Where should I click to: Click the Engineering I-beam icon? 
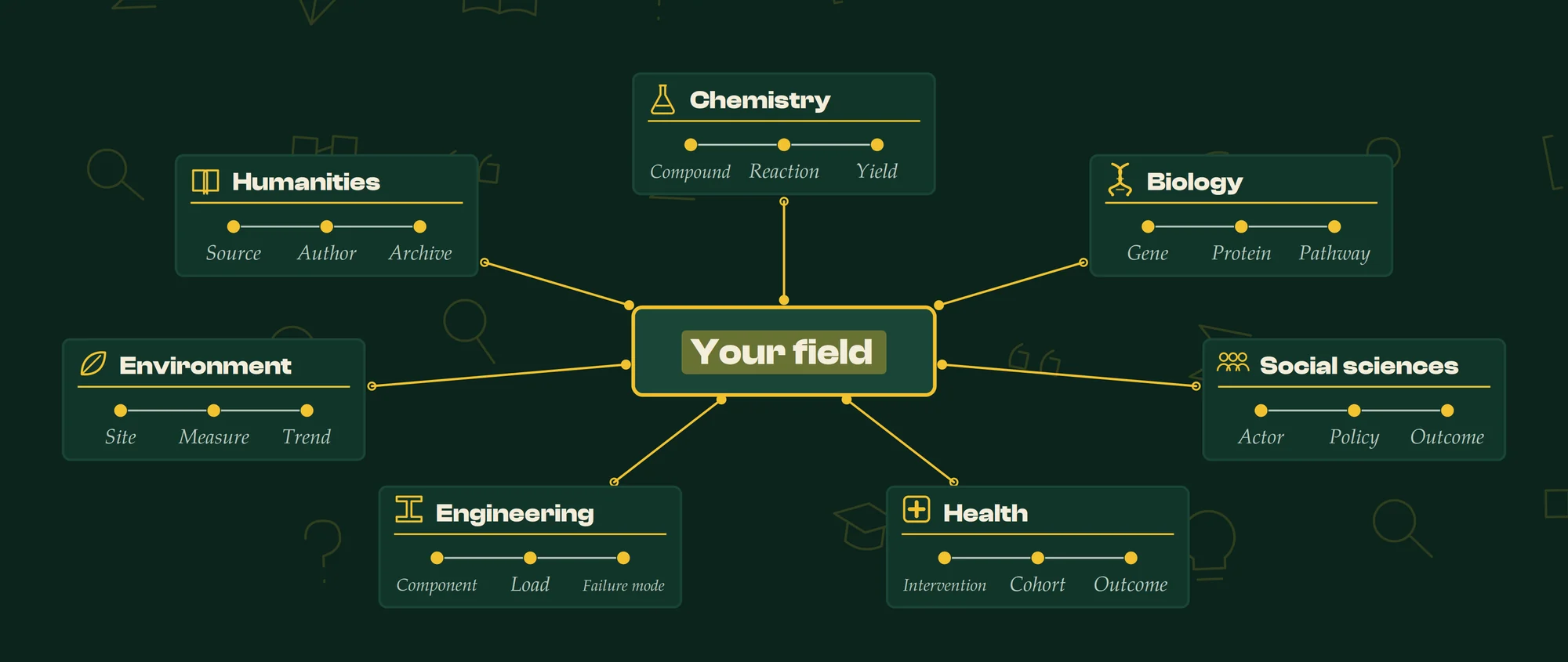(x=408, y=509)
